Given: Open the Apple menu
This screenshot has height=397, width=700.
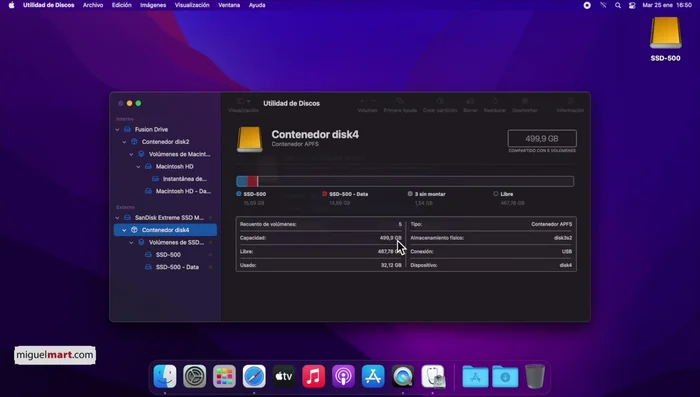Looking at the screenshot, I should tap(11, 5).
